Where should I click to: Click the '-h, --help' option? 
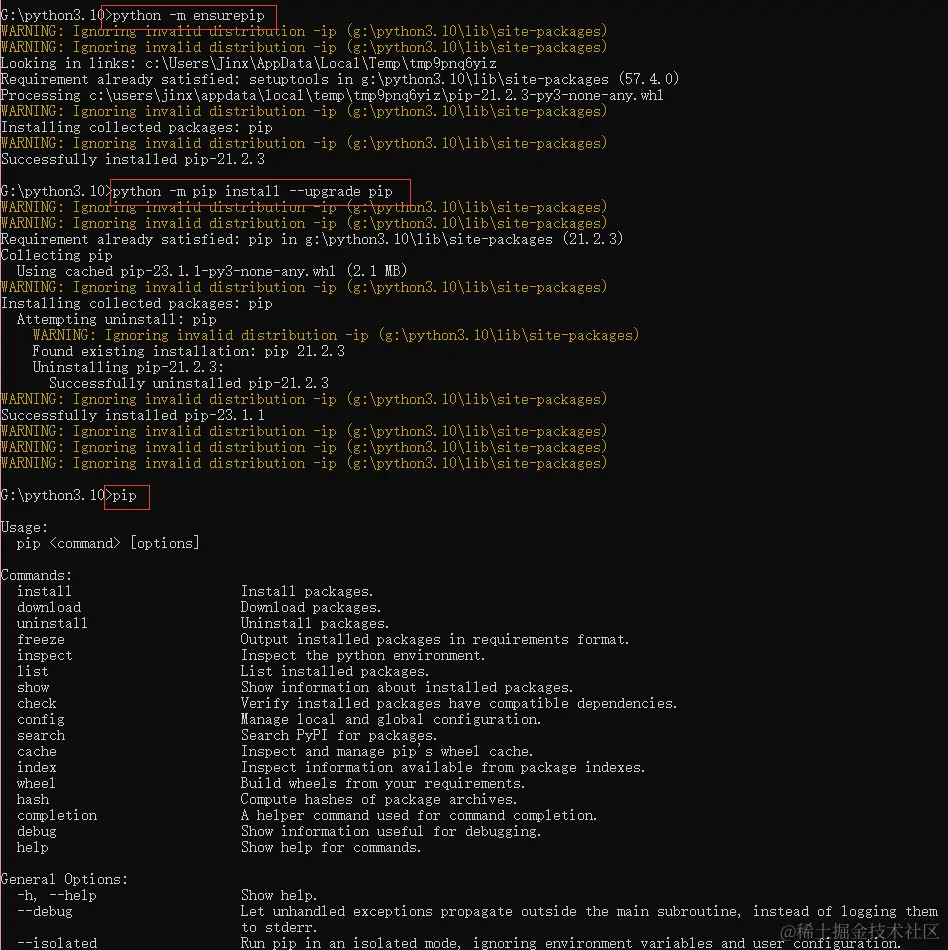click(x=56, y=895)
